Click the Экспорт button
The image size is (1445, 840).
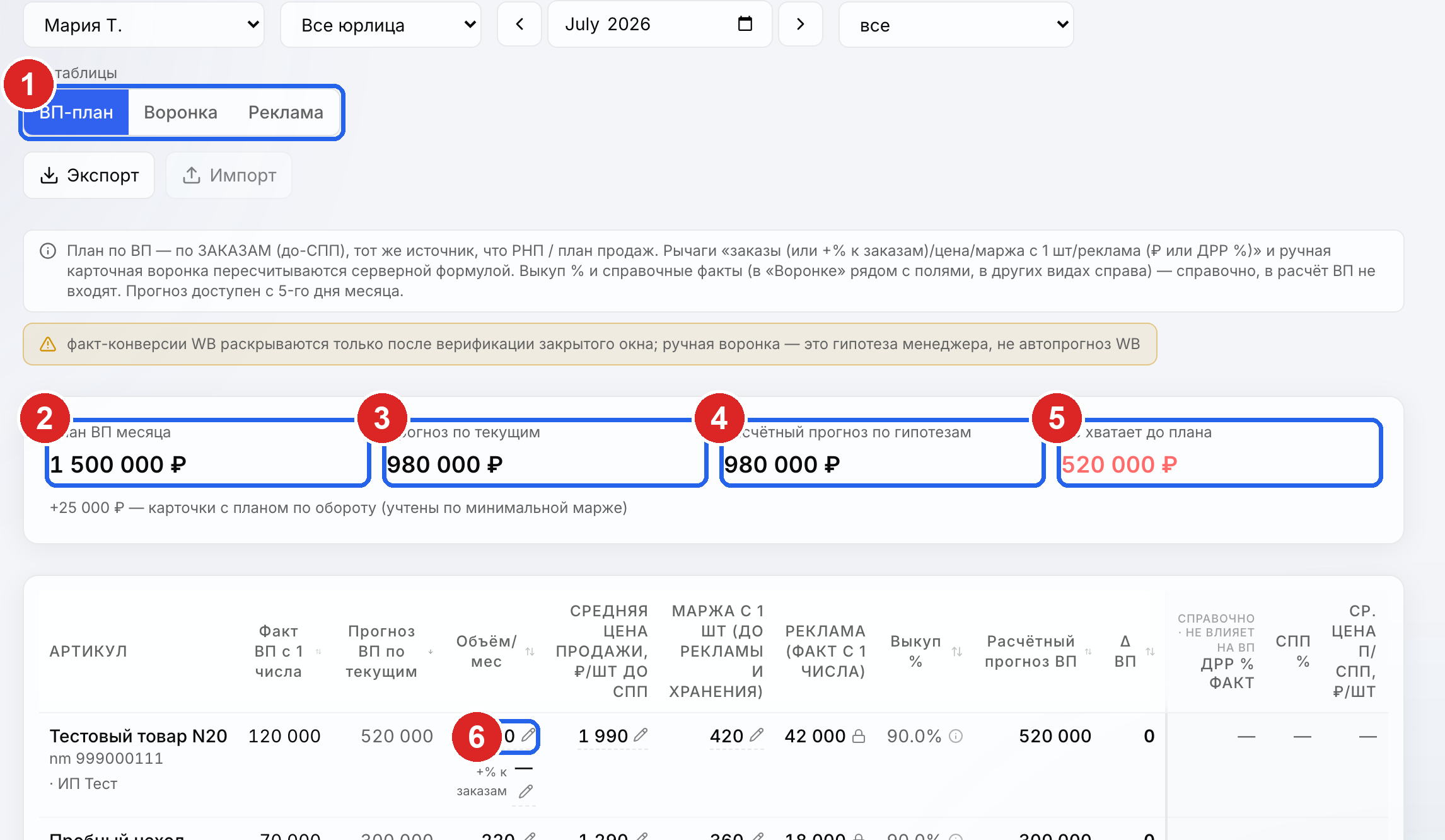(x=89, y=175)
